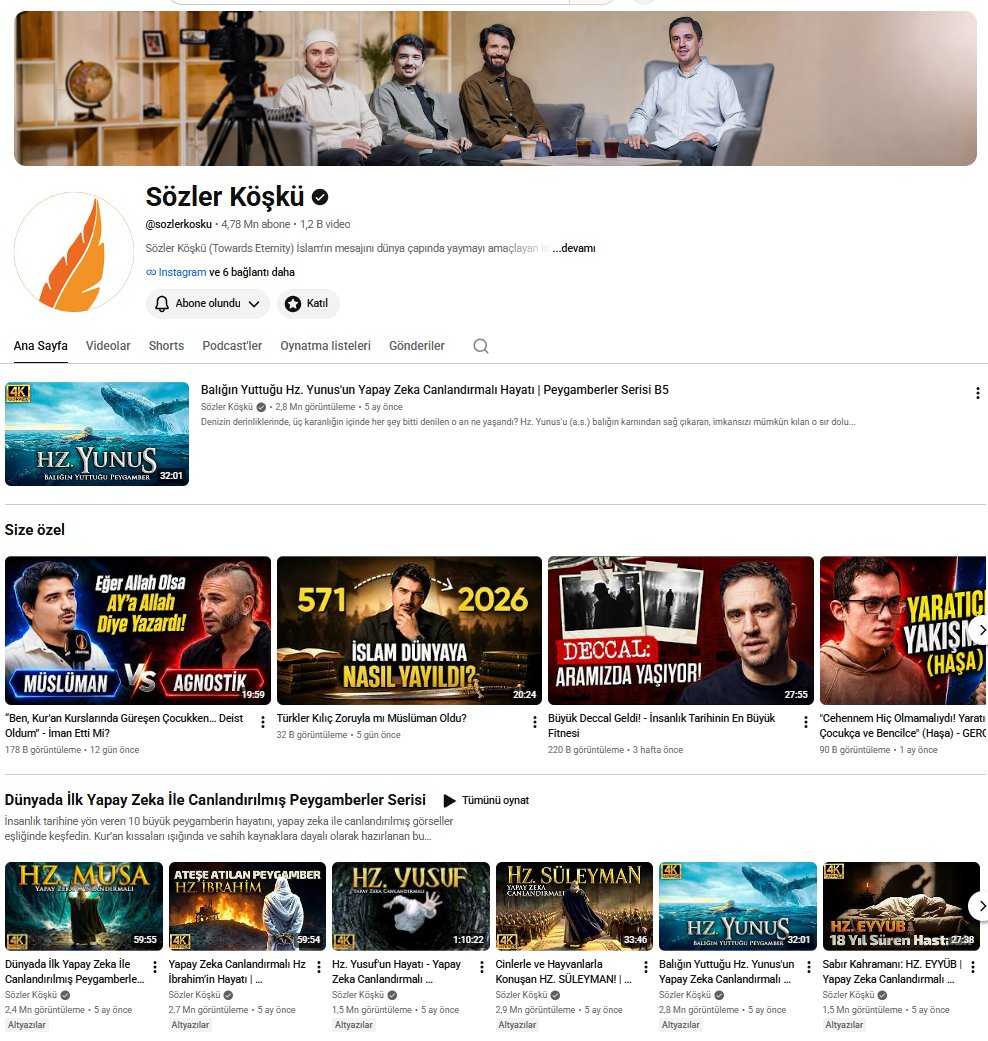988x1041 pixels.
Task: Advance the Peygamberler Serisi shelf with the right arrow
Action: [x=981, y=906]
